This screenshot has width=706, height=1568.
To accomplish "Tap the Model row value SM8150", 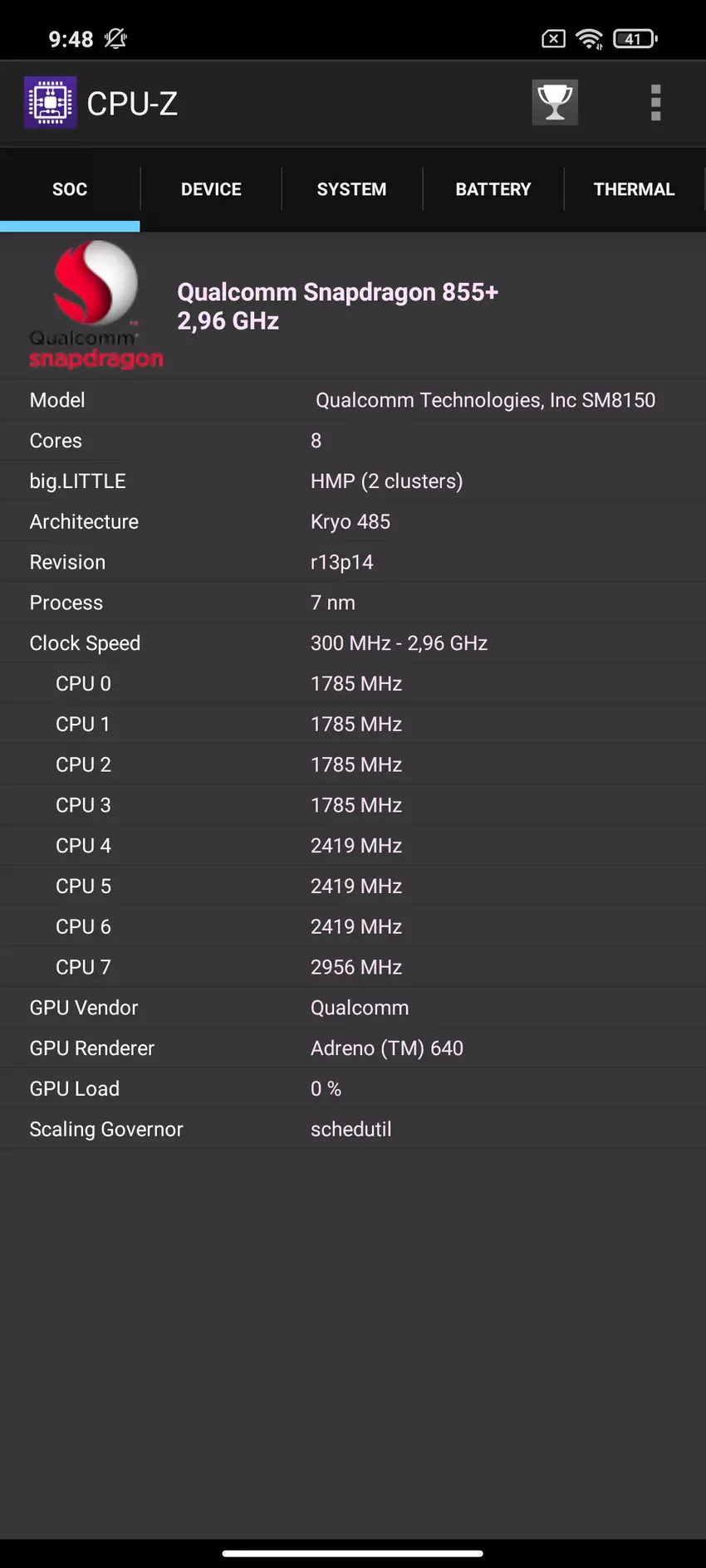I will (x=485, y=400).
